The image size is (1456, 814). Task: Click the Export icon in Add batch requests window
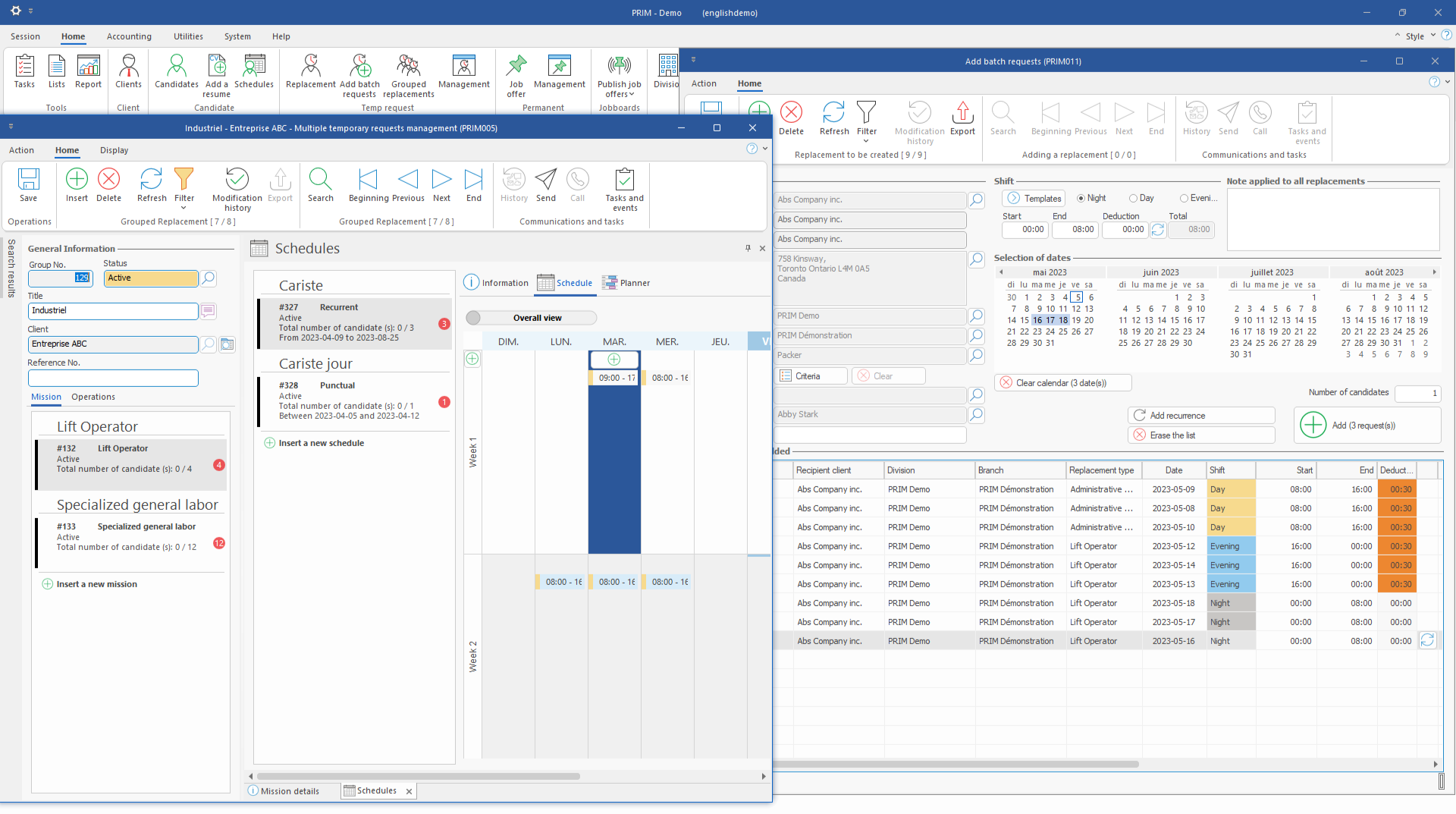(962, 119)
